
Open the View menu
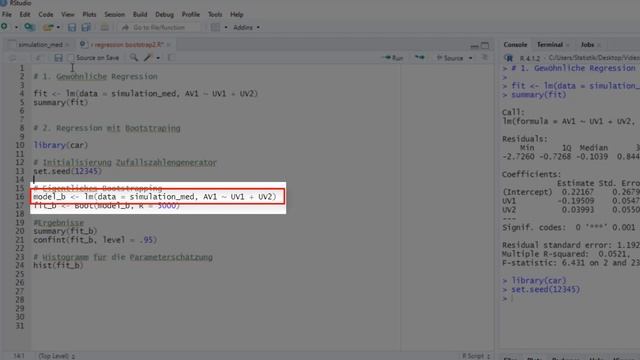coord(68,14)
